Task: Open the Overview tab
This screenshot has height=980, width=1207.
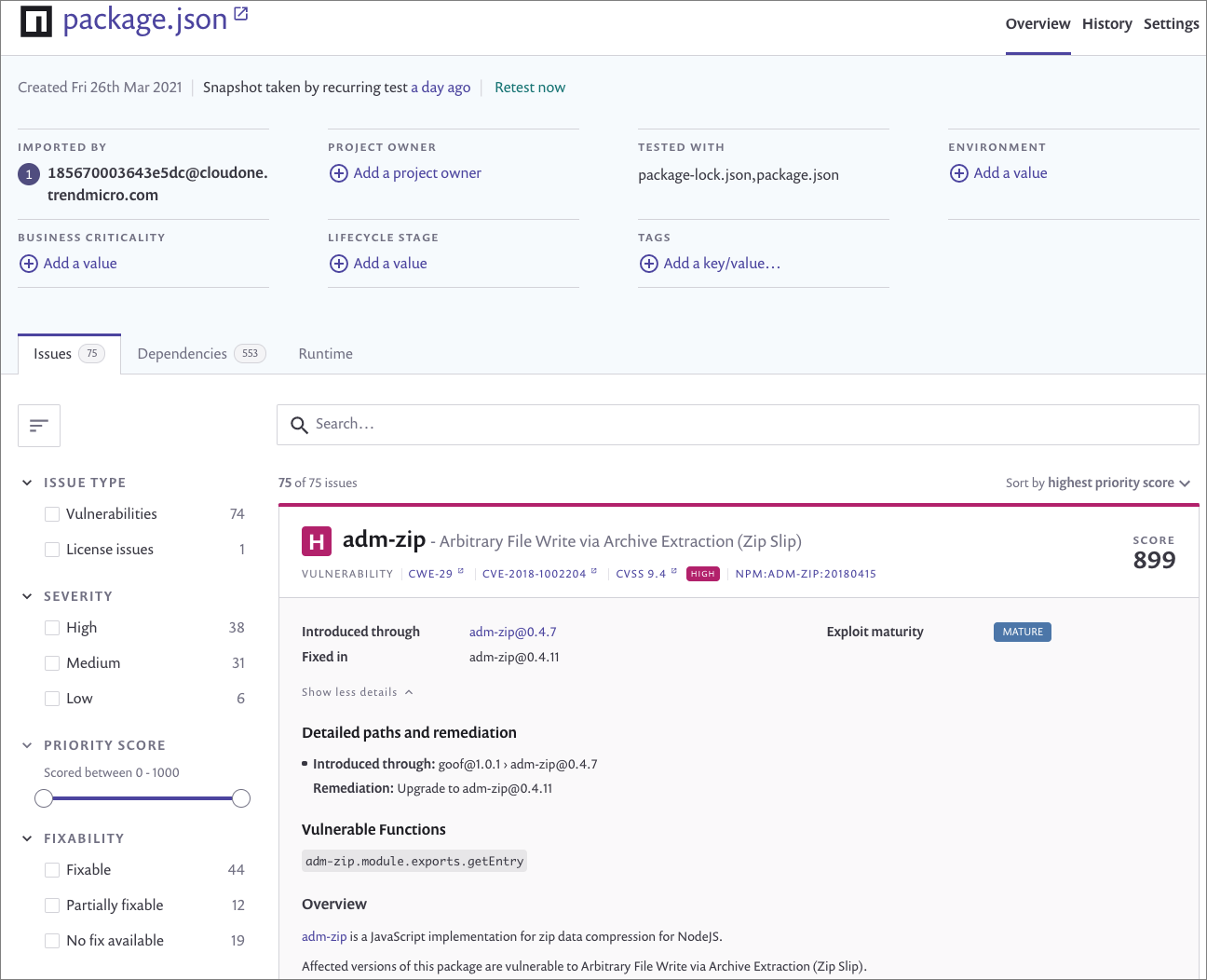Action: 1037,24
